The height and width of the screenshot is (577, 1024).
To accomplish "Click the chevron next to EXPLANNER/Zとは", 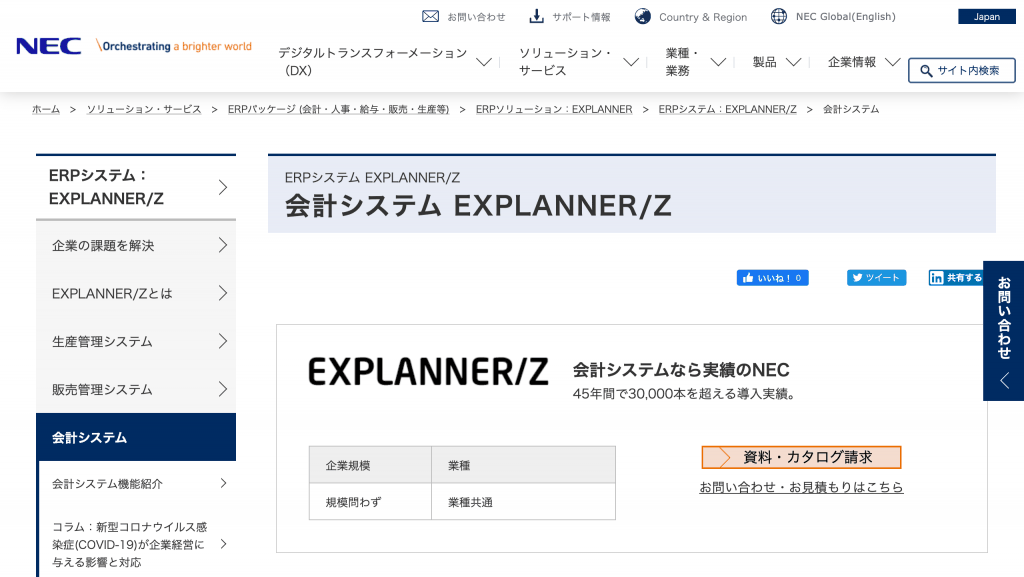I will point(223,294).
